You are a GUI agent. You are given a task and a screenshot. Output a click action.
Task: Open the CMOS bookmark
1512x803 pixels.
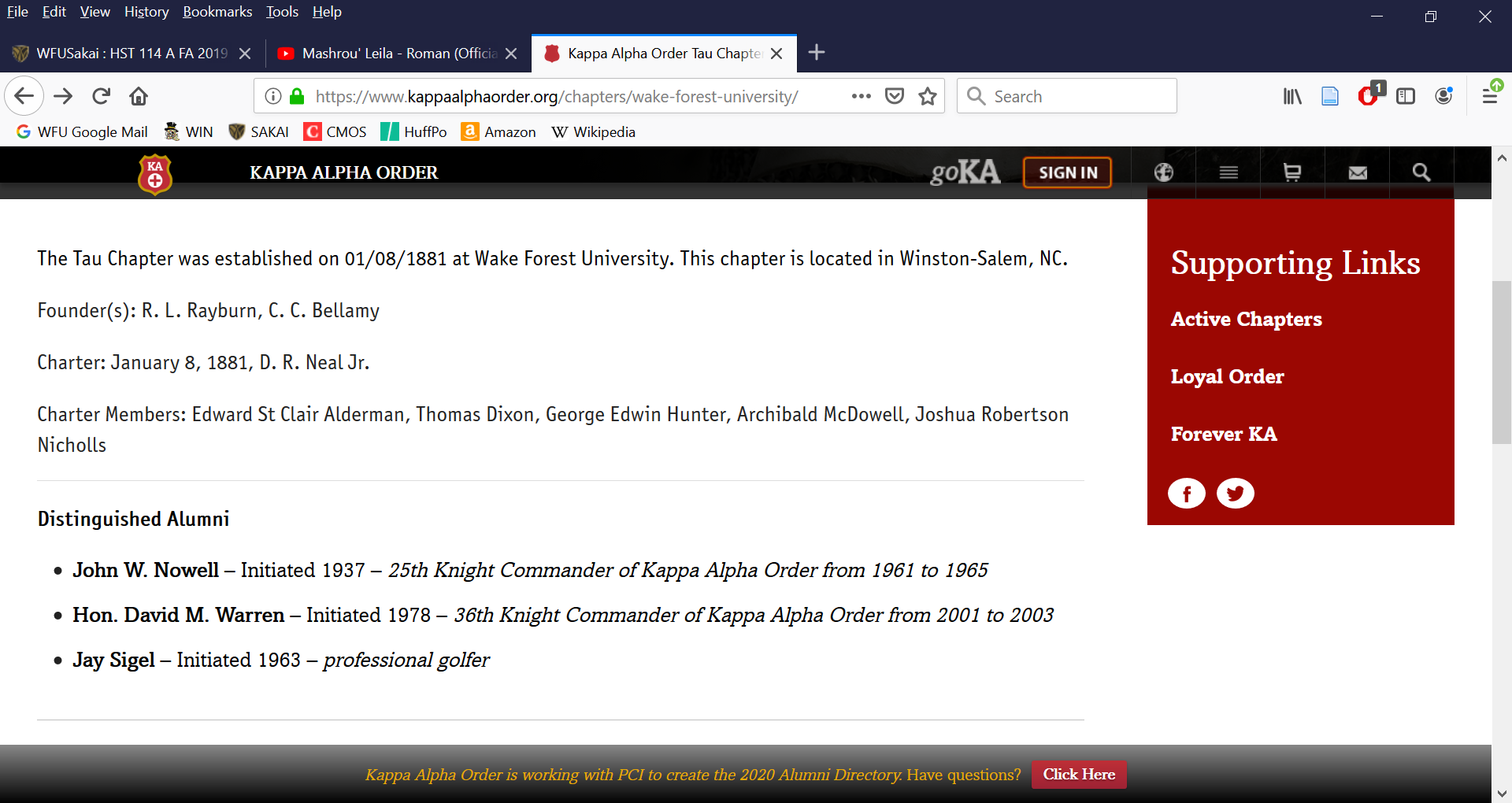(x=335, y=131)
